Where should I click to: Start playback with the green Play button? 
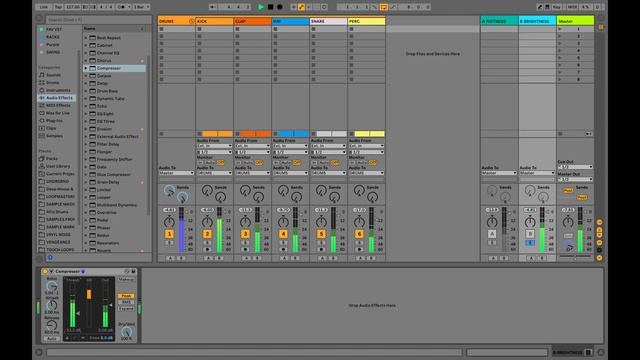coord(261,7)
